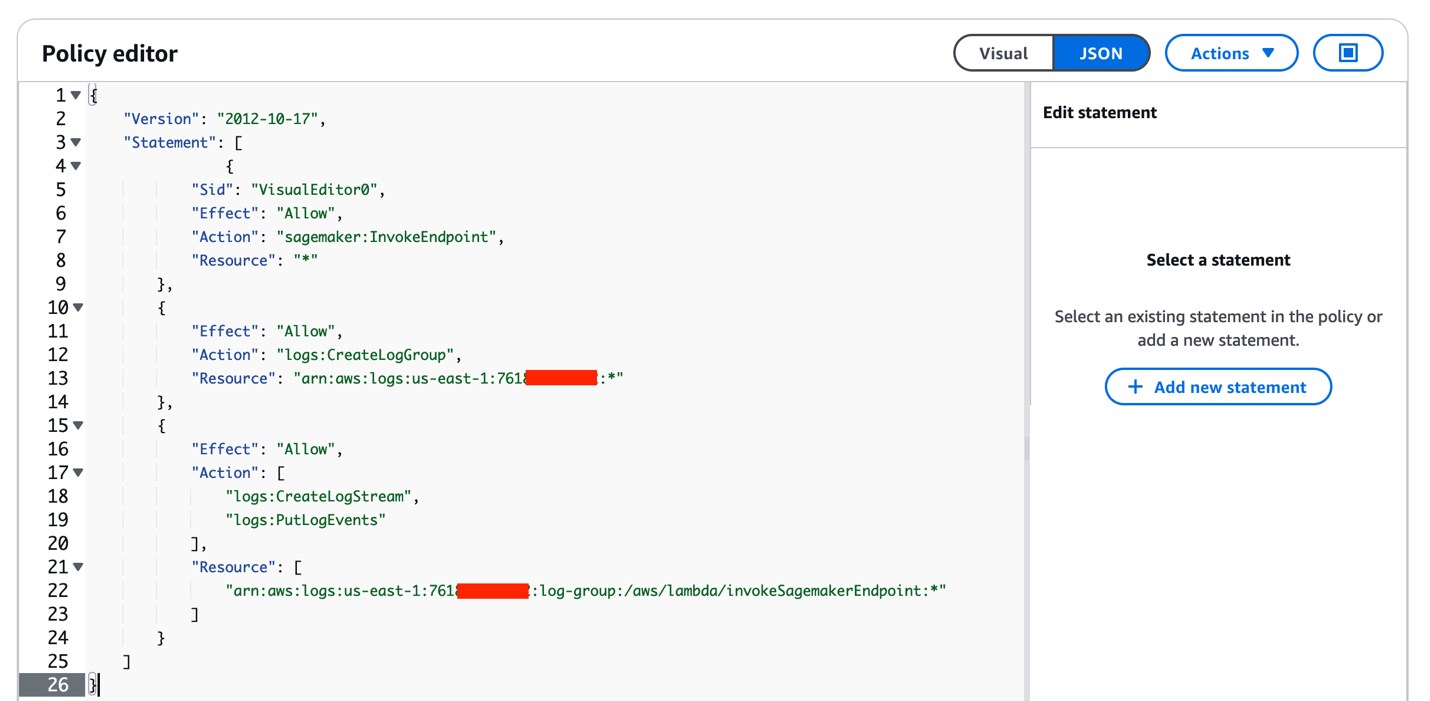Click the Select a statement heading
Screen dimensions: 1430x701
[1218, 260]
